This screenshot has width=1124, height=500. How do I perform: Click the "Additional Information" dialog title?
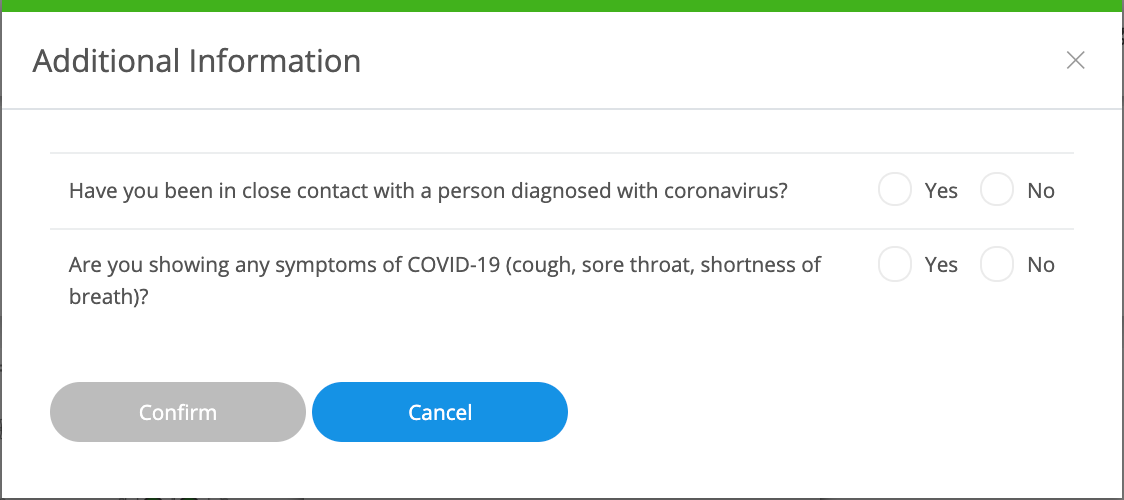click(x=197, y=61)
